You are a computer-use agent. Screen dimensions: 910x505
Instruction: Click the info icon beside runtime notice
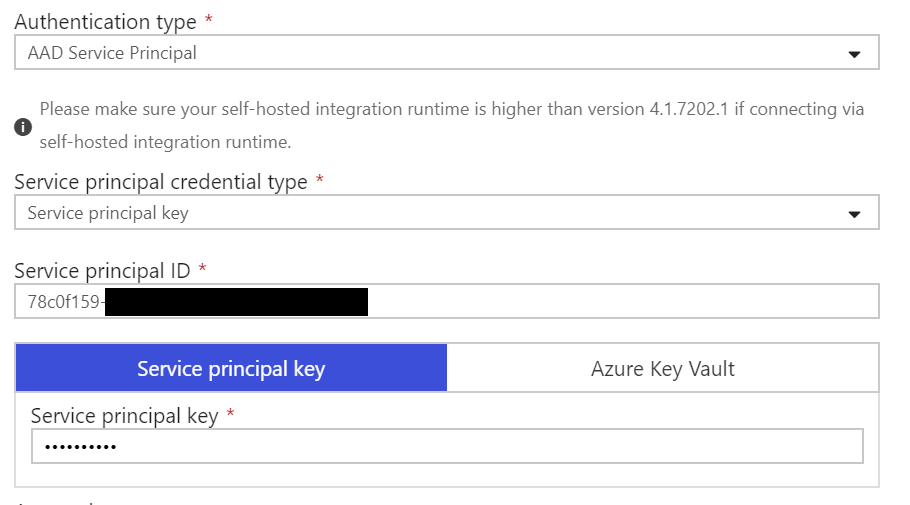click(23, 127)
